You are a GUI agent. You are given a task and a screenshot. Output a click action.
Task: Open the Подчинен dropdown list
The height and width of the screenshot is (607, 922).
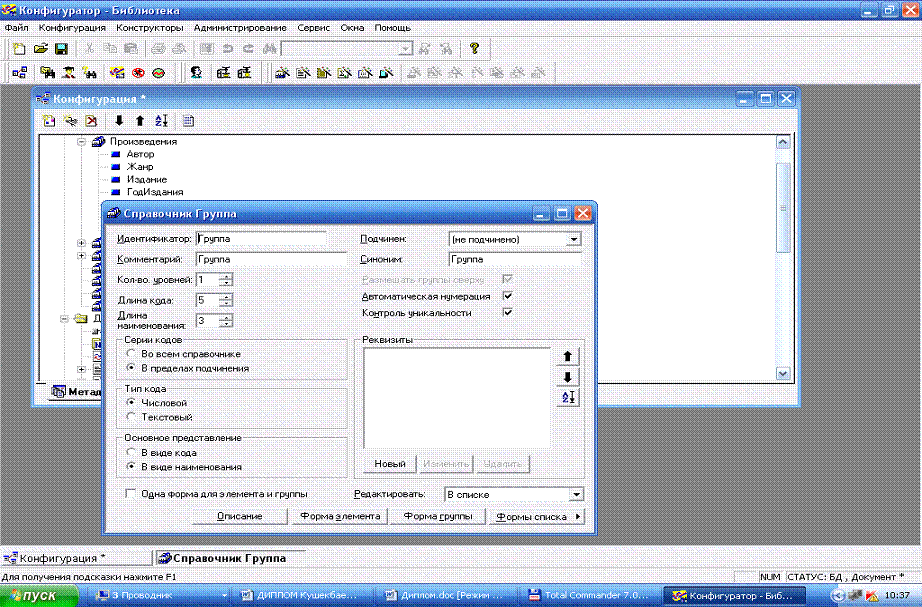[574, 240]
